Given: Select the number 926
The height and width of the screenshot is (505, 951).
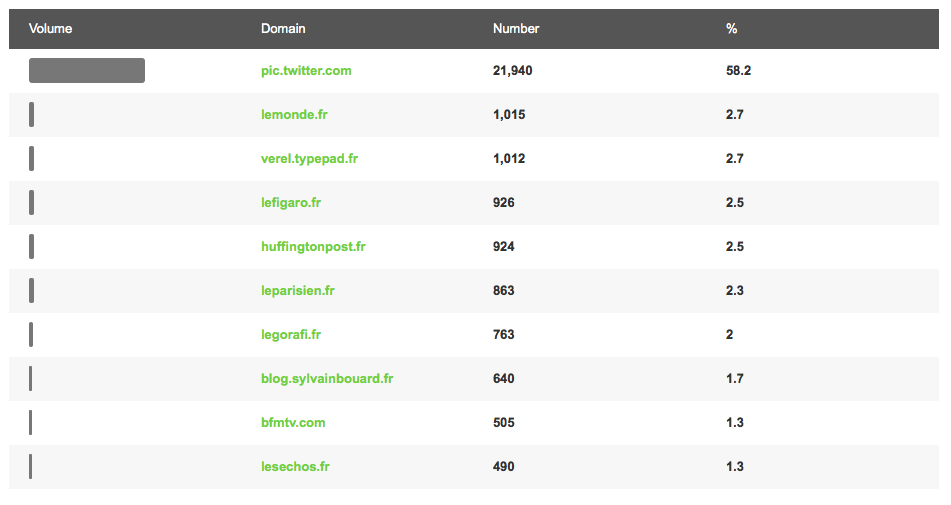Looking at the screenshot, I should [503, 202].
